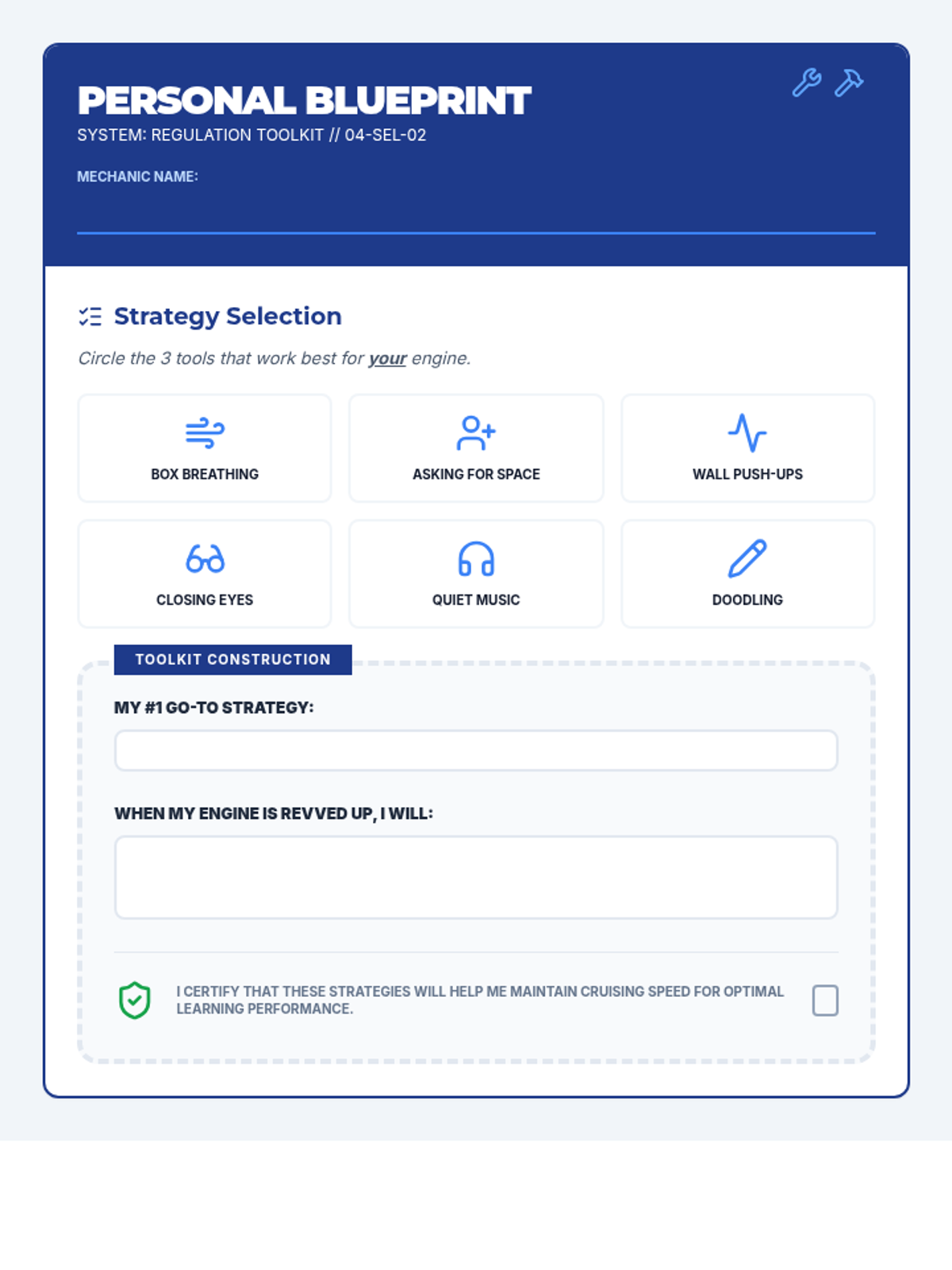Image resolution: width=952 pixels, height=1270 pixels.
Task: Select the Closing Eyes glasses icon
Action: [205, 559]
